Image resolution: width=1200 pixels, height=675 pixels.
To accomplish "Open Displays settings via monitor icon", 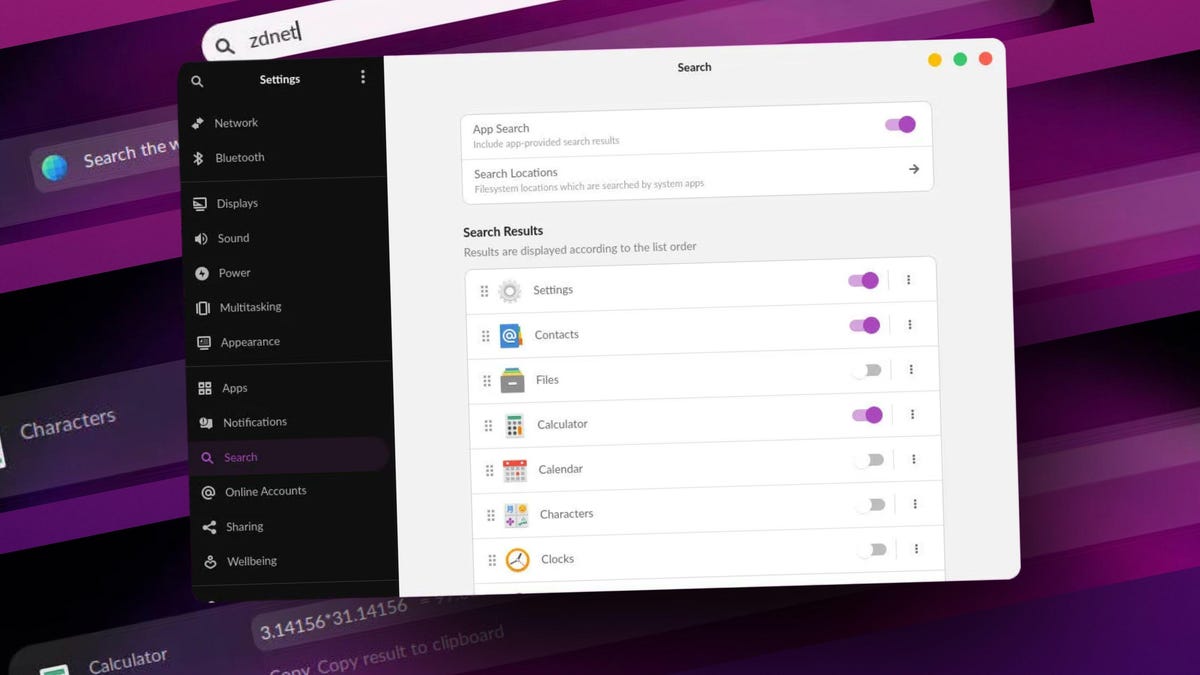I will click(x=200, y=203).
